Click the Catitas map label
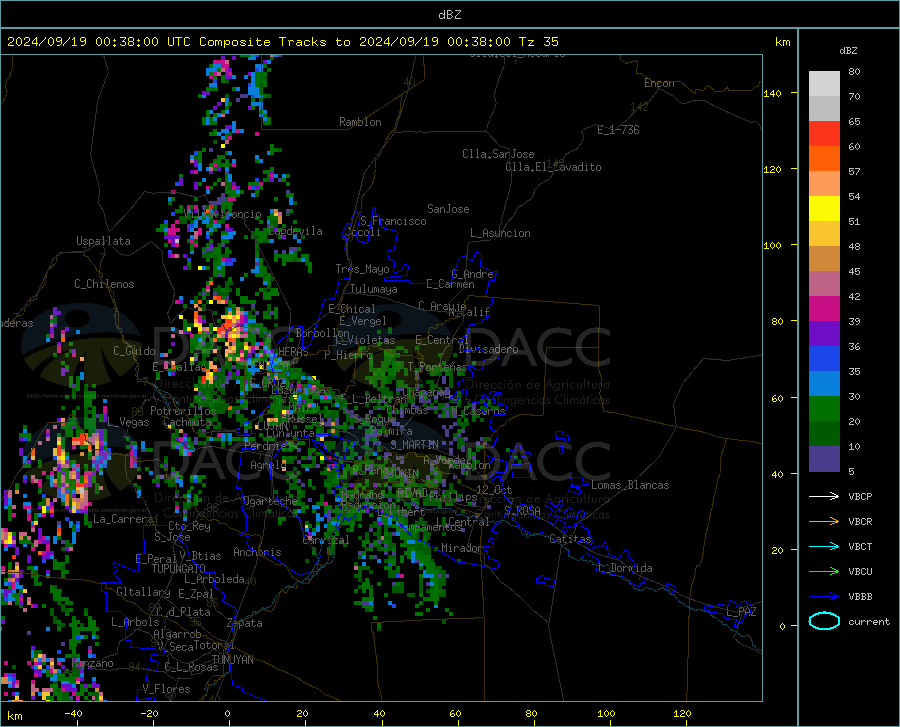Screen dimensions: 900x727 click(570, 539)
